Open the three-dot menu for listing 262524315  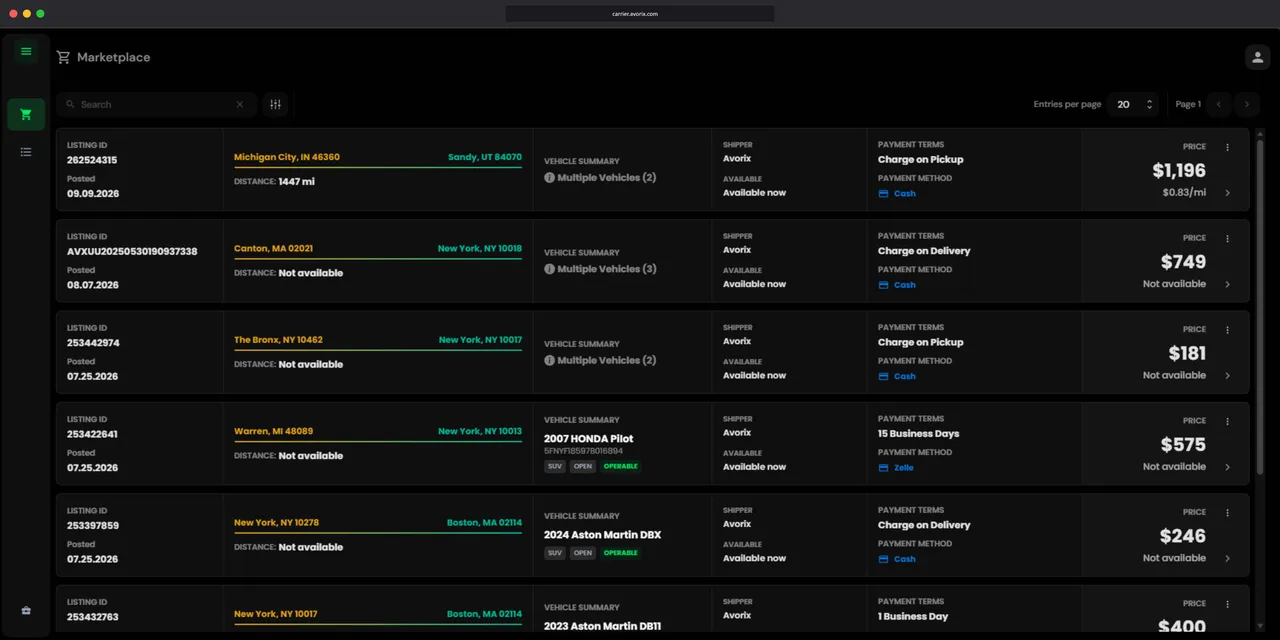click(1227, 147)
